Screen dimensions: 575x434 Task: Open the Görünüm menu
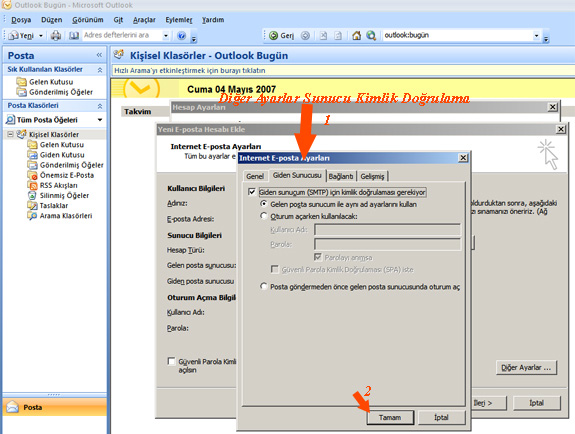tap(88, 20)
